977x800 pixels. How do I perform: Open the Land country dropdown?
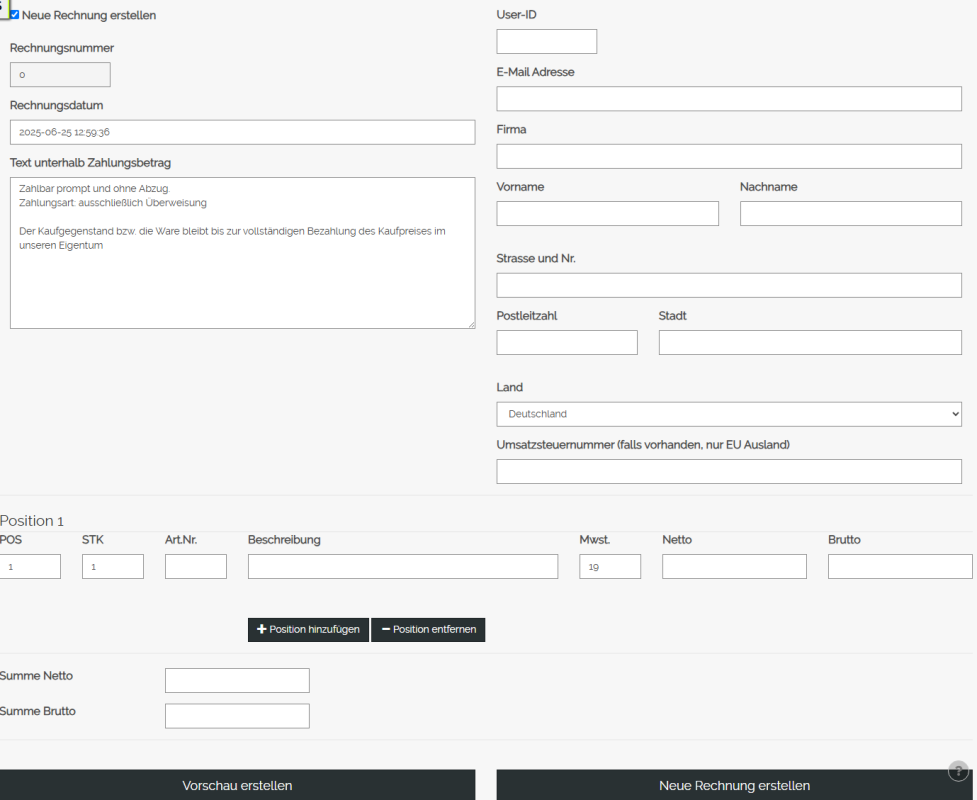coord(728,413)
